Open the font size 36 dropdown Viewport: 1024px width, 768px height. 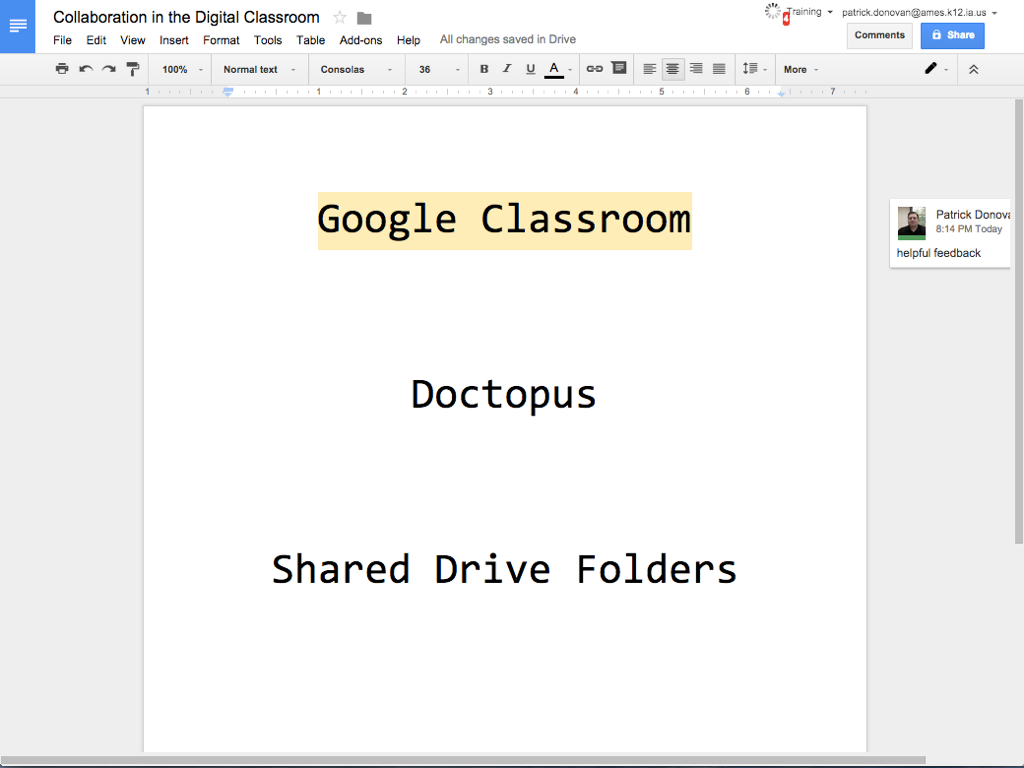click(434, 69)
